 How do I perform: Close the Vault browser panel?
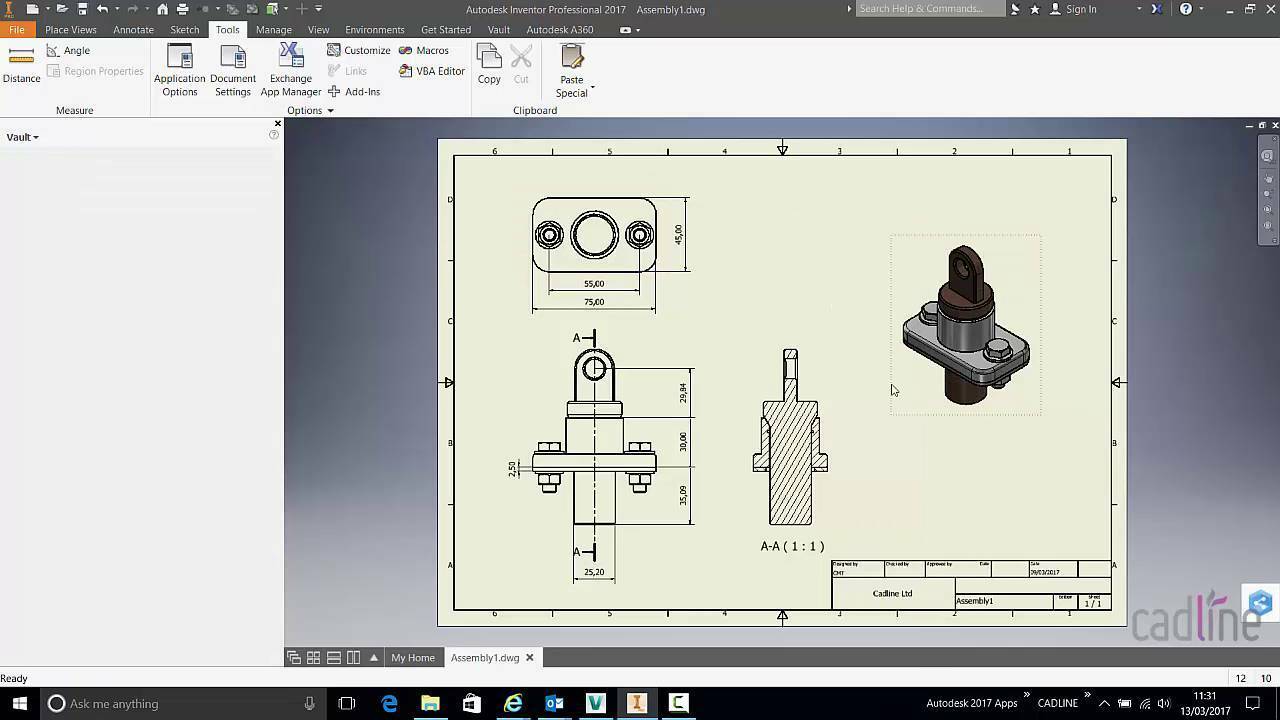(x=277, y=124)
